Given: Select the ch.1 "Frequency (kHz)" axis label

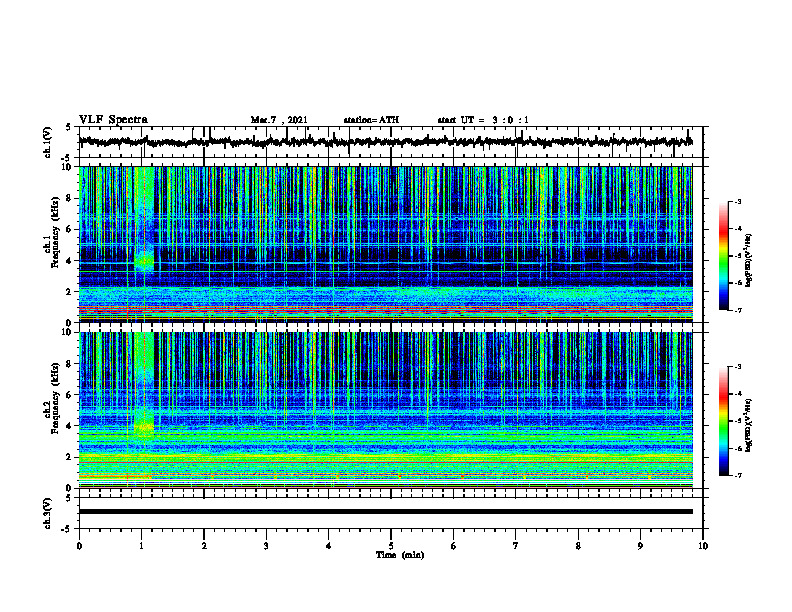Looking at the screenshot, I should 55,232.
